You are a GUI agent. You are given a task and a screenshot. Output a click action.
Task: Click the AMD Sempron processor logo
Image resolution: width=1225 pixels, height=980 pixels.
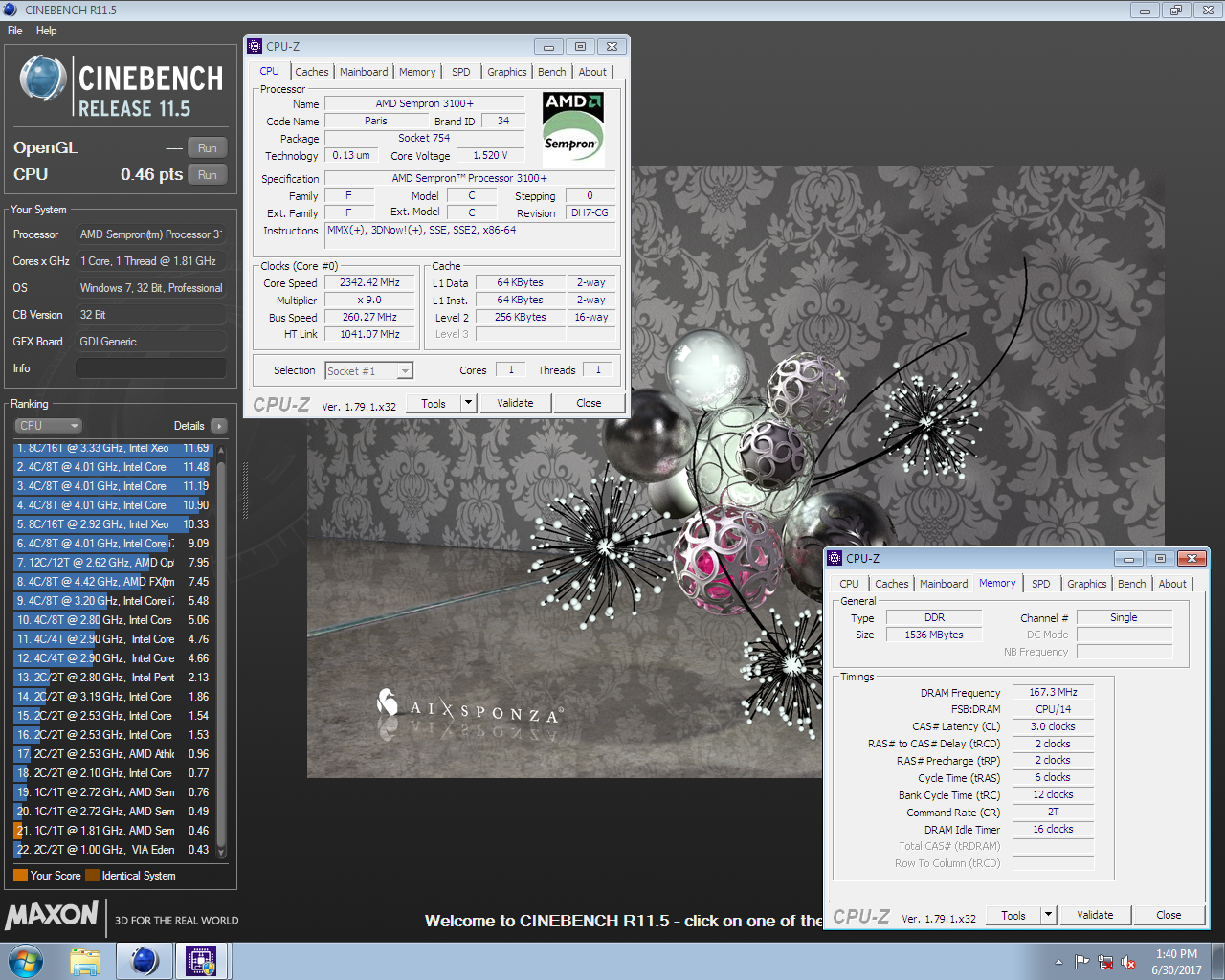[x=573, y=128]
